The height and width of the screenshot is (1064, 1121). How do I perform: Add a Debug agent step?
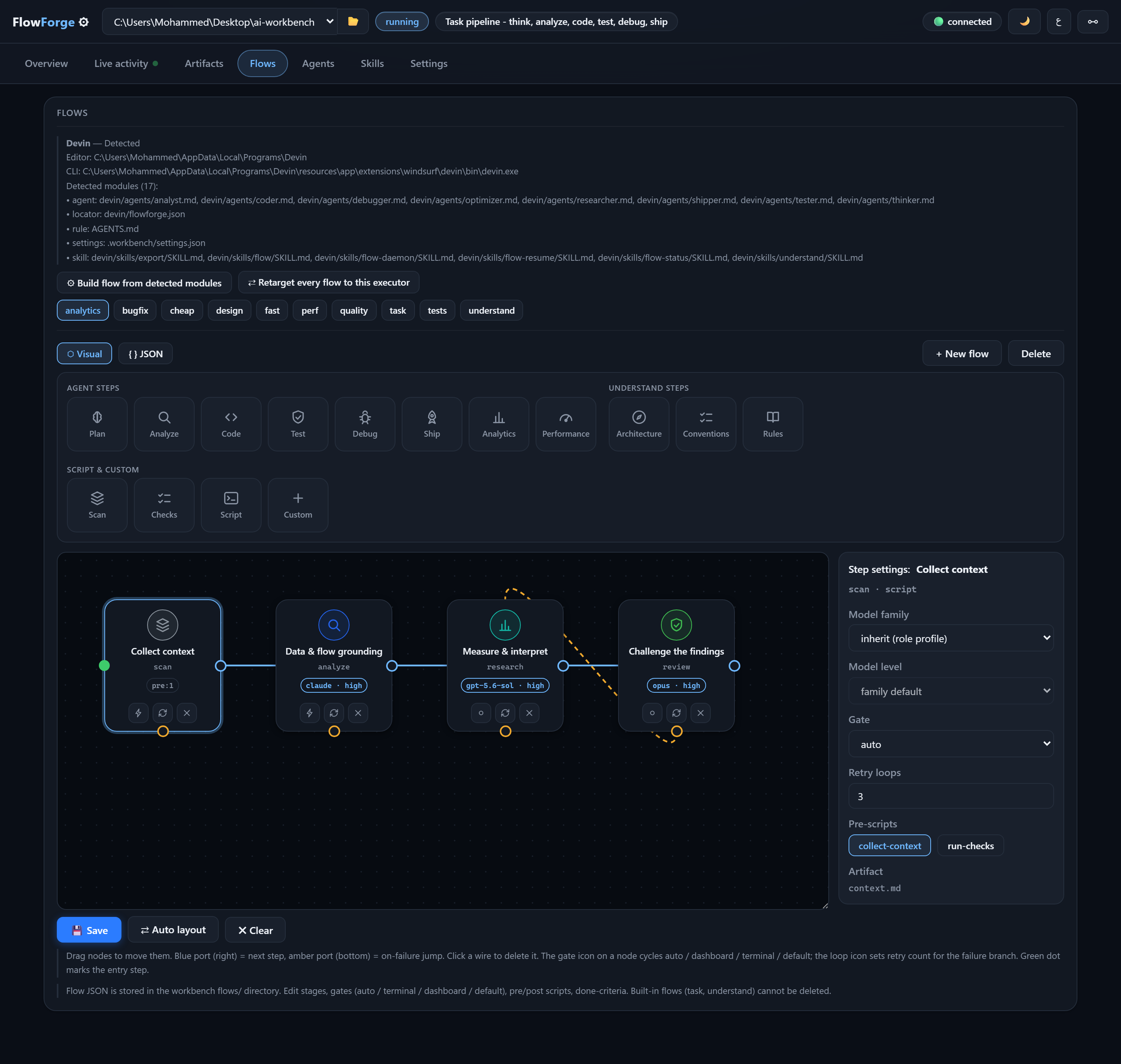coord(365,424)
